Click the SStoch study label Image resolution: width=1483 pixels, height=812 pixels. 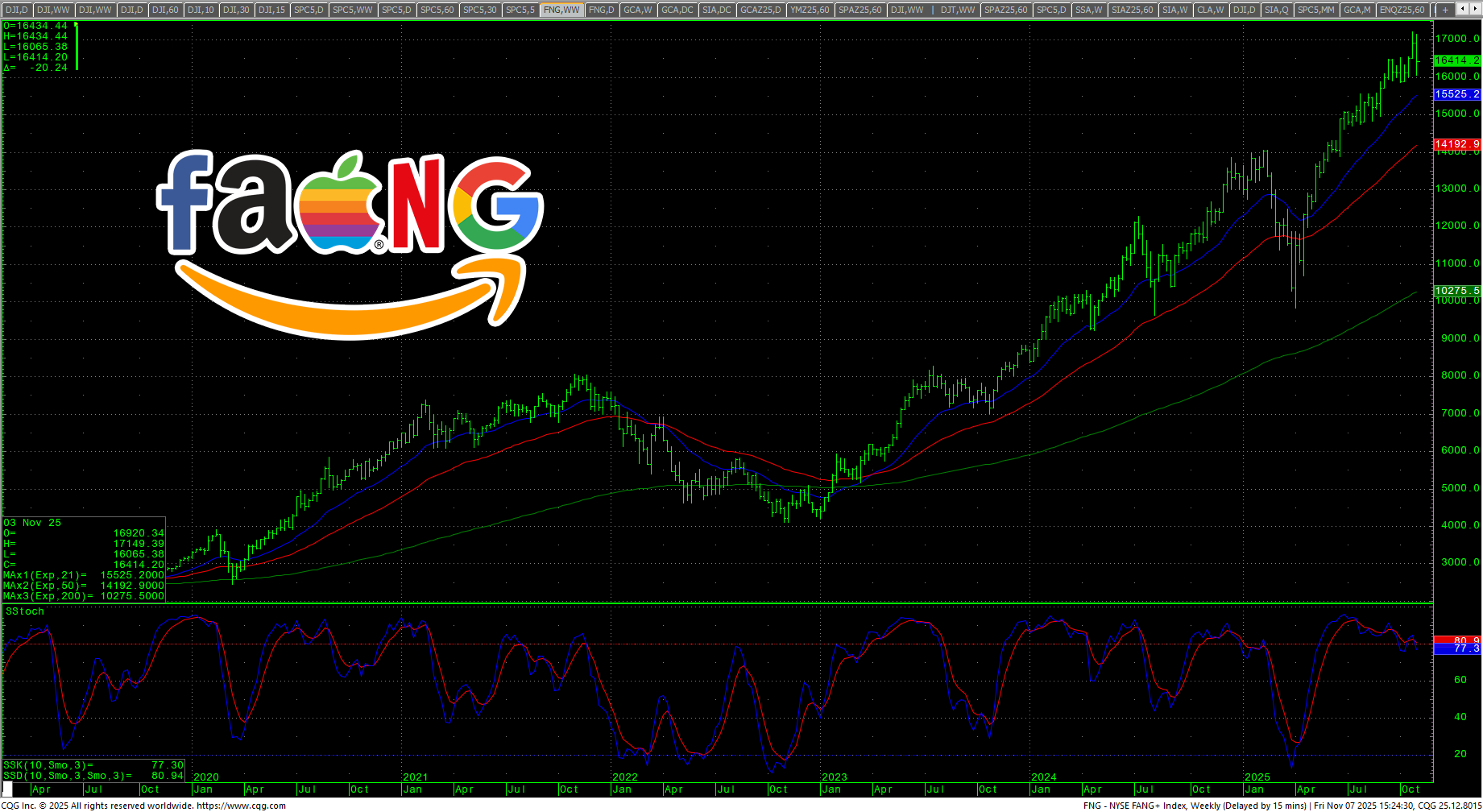25,611
